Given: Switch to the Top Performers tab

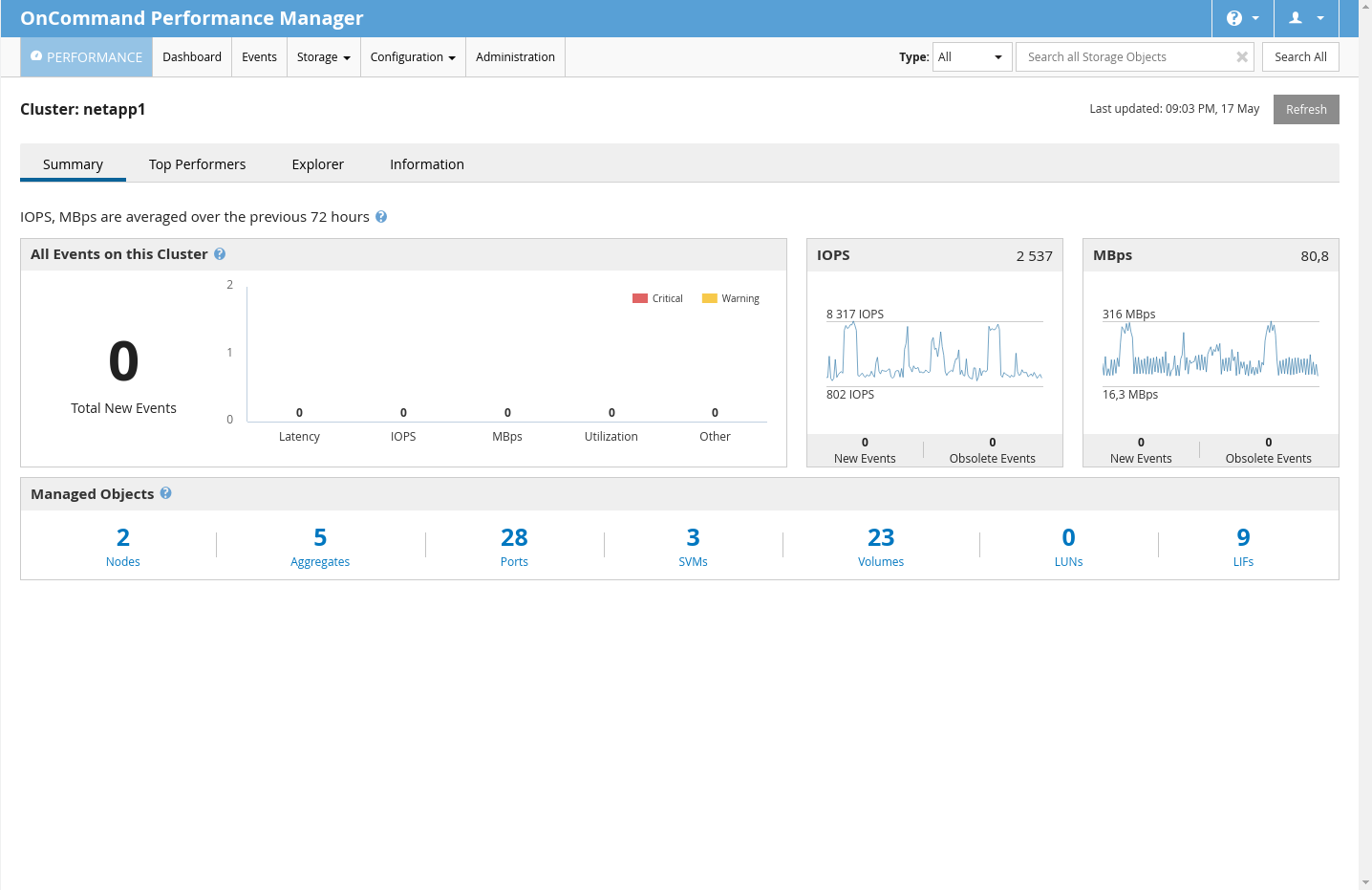Looking at the screenshot, I should 197,164.
